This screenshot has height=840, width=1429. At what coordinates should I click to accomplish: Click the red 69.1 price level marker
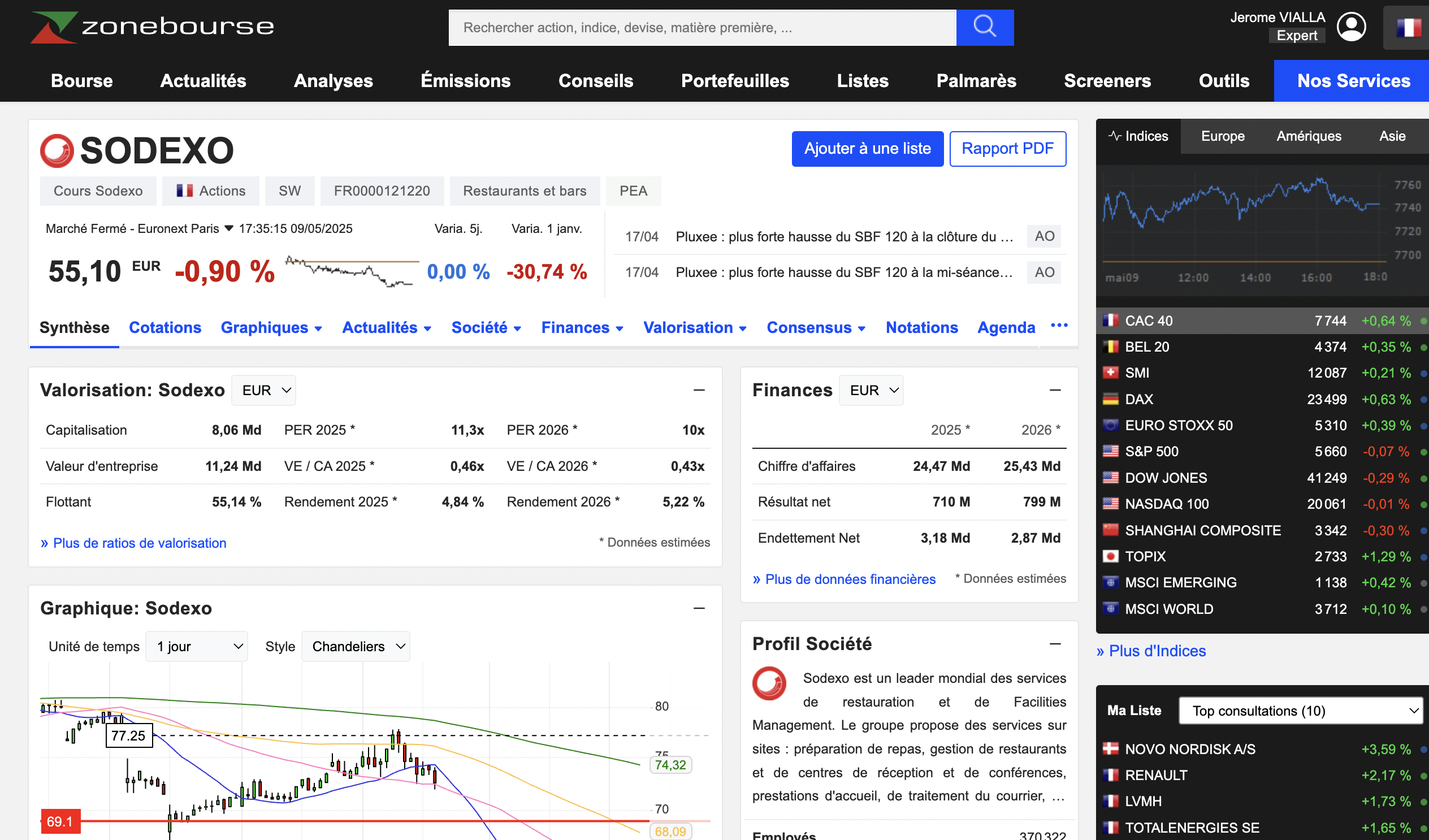(60, 821)
